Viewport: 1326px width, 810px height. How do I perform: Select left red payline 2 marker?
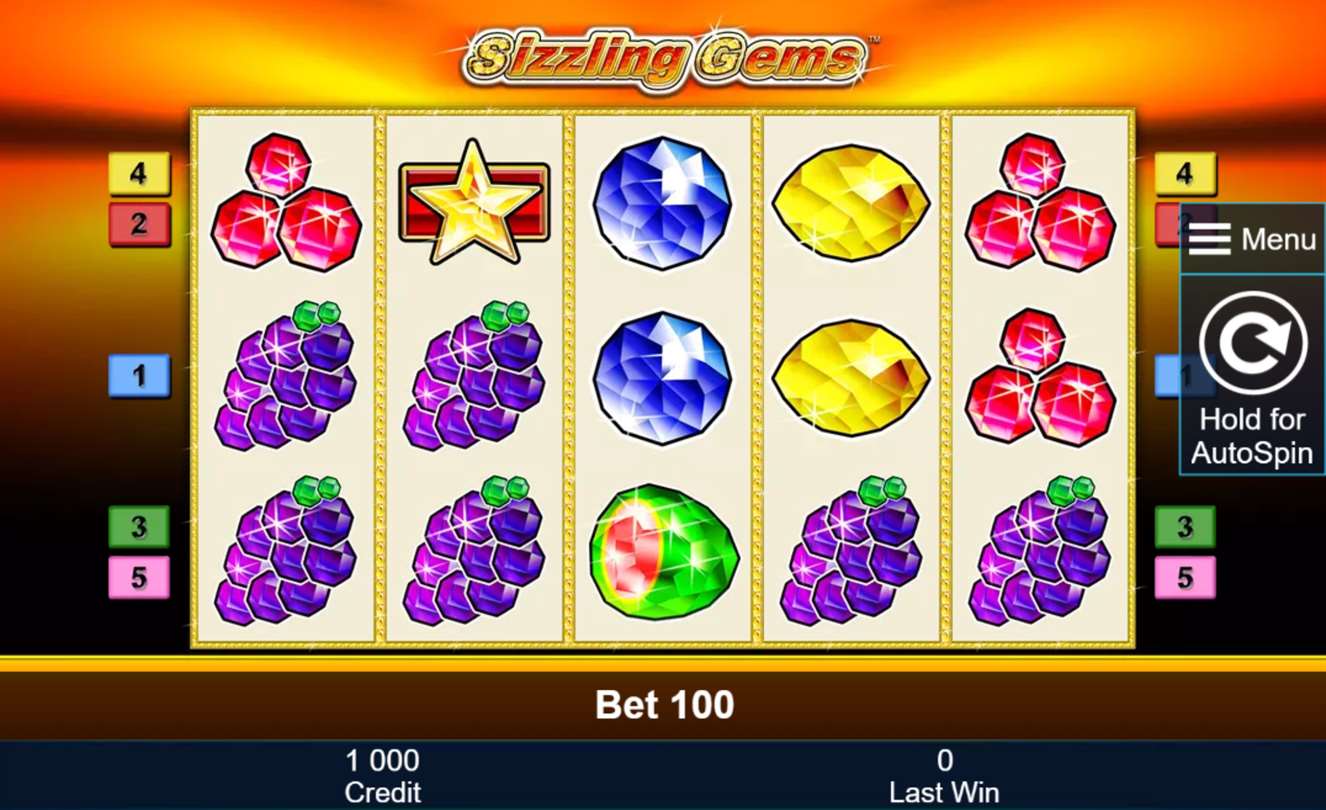click(139, 224)
